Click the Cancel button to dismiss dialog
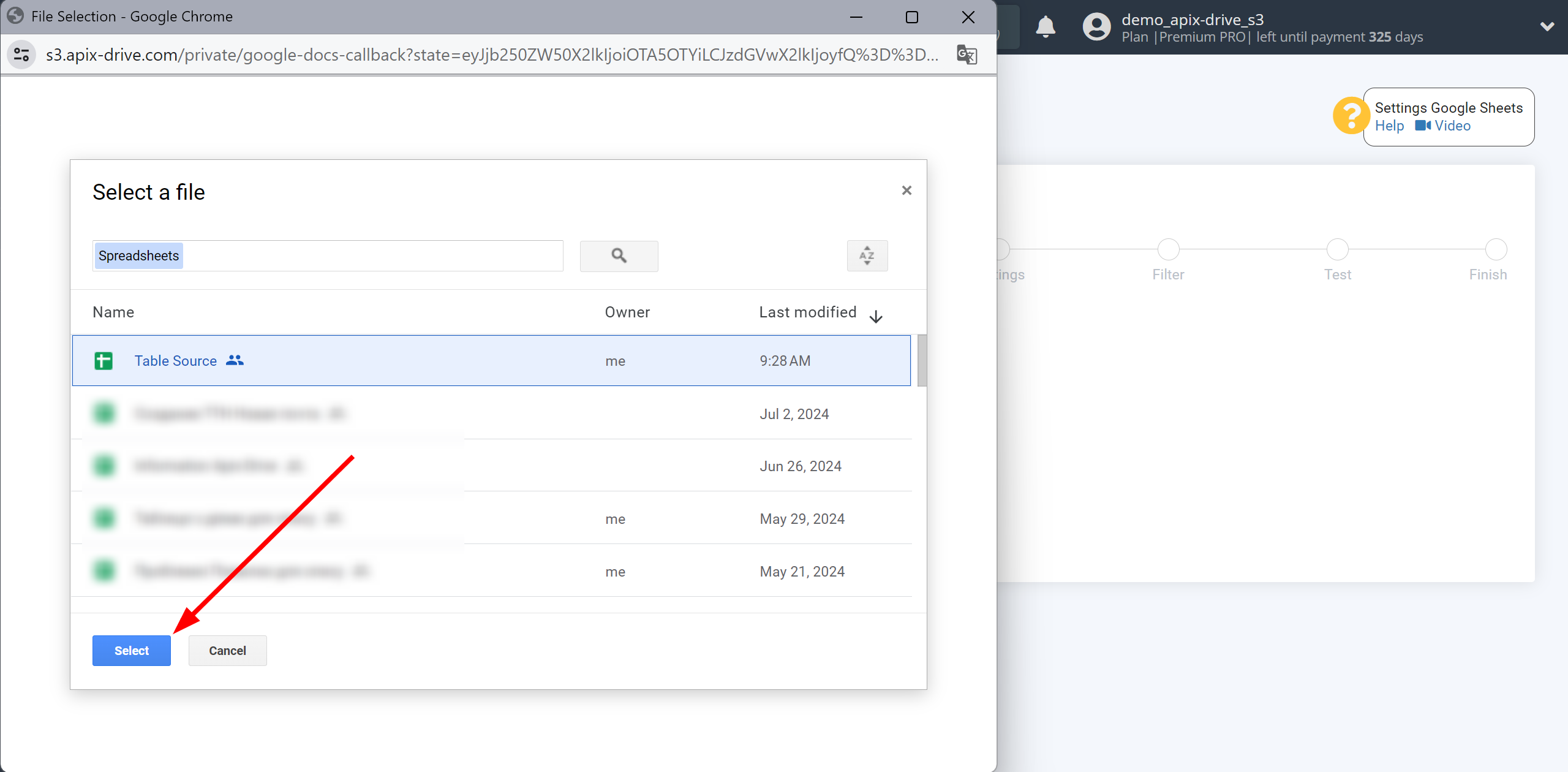Screen dimensions: 1568x772 point(227,650)
